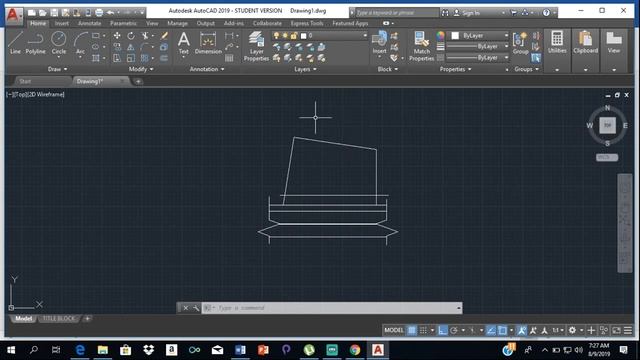Switch to the Output ribbon tab
This screenshot has height=360, width=640.
coord(206,23)
